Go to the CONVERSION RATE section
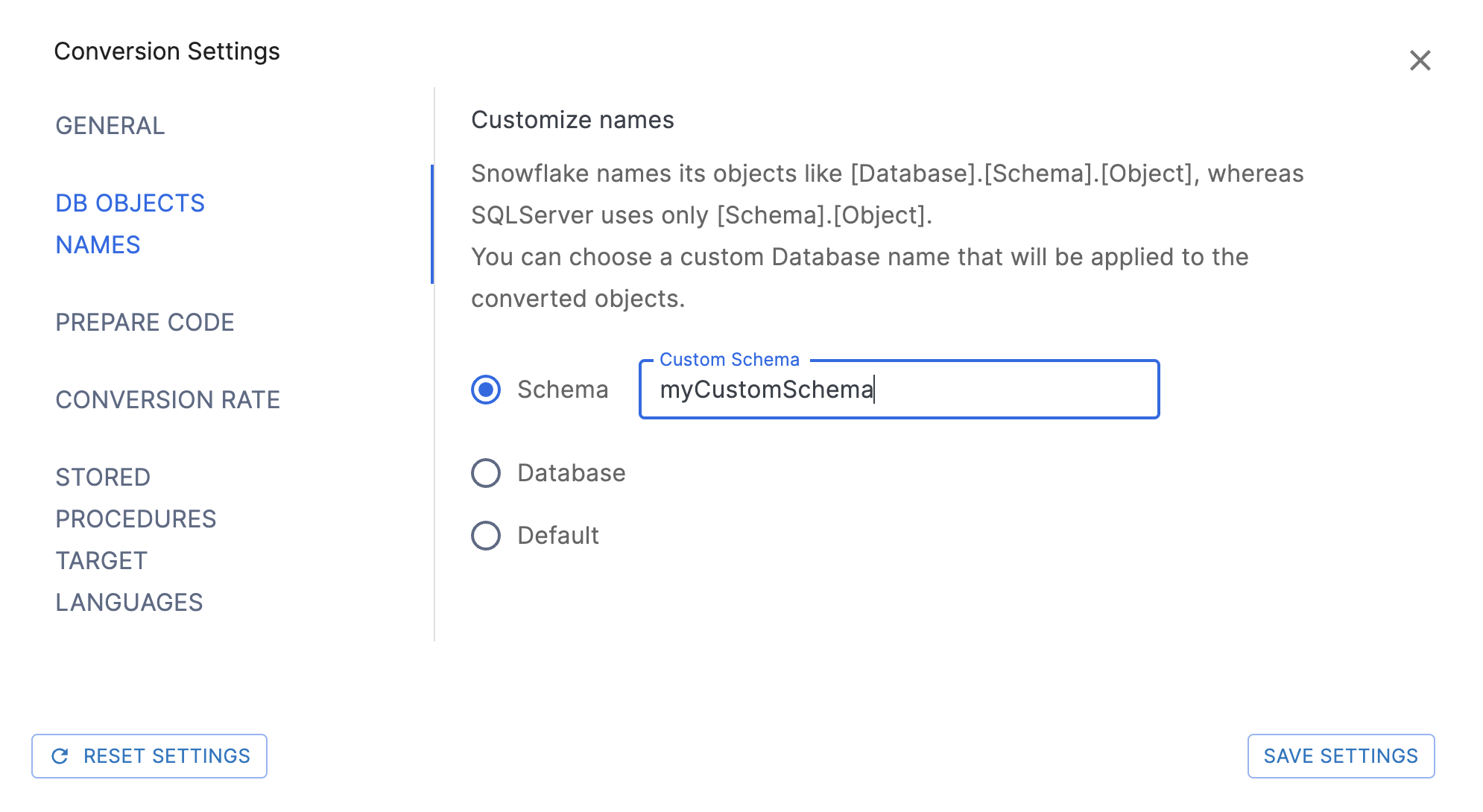The image size is (1483, 812). tap(168, 400)
